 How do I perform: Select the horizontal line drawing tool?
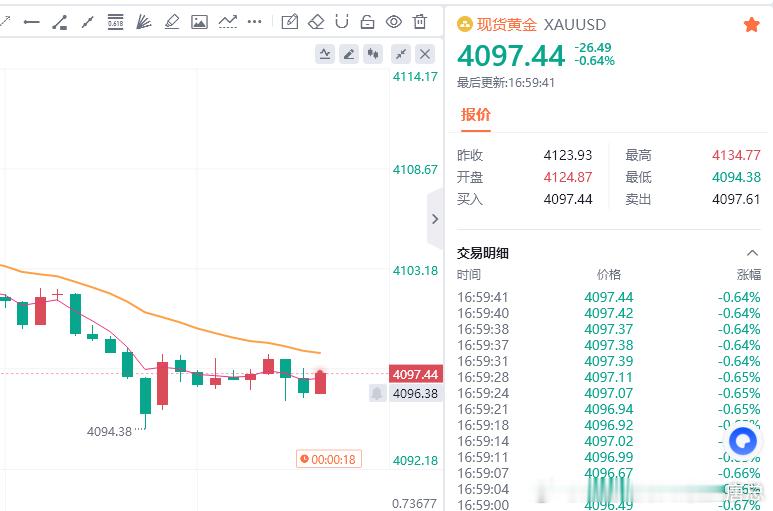click(x=32, y=22)
